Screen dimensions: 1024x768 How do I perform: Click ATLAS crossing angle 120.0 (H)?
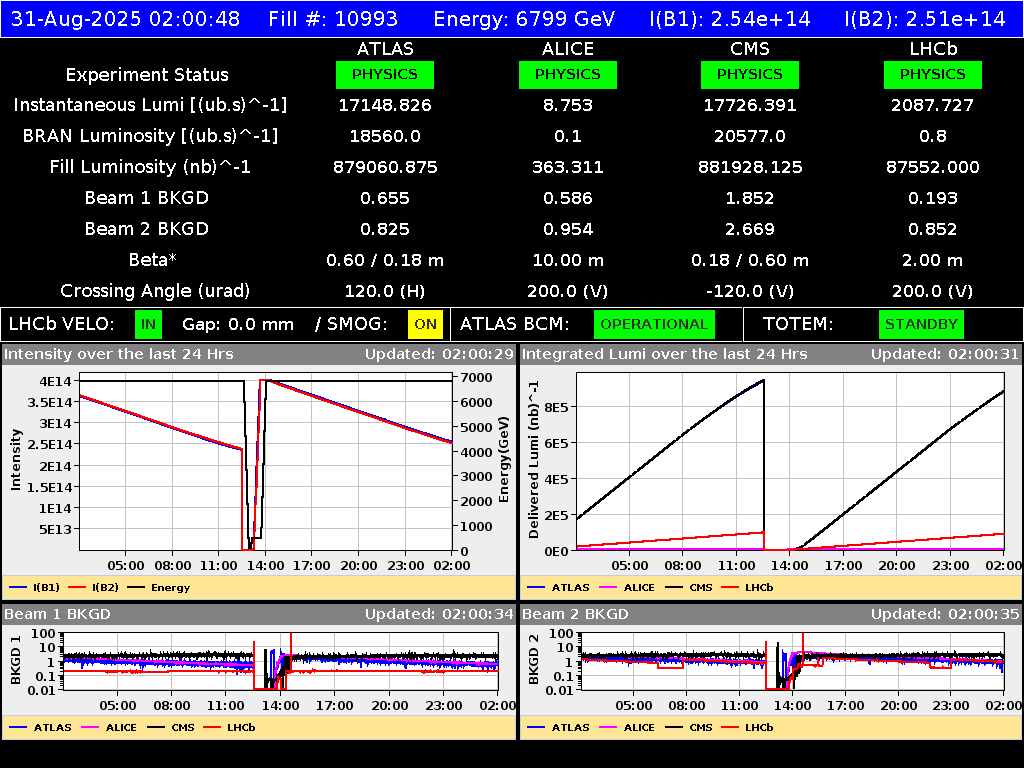(385, 291)
